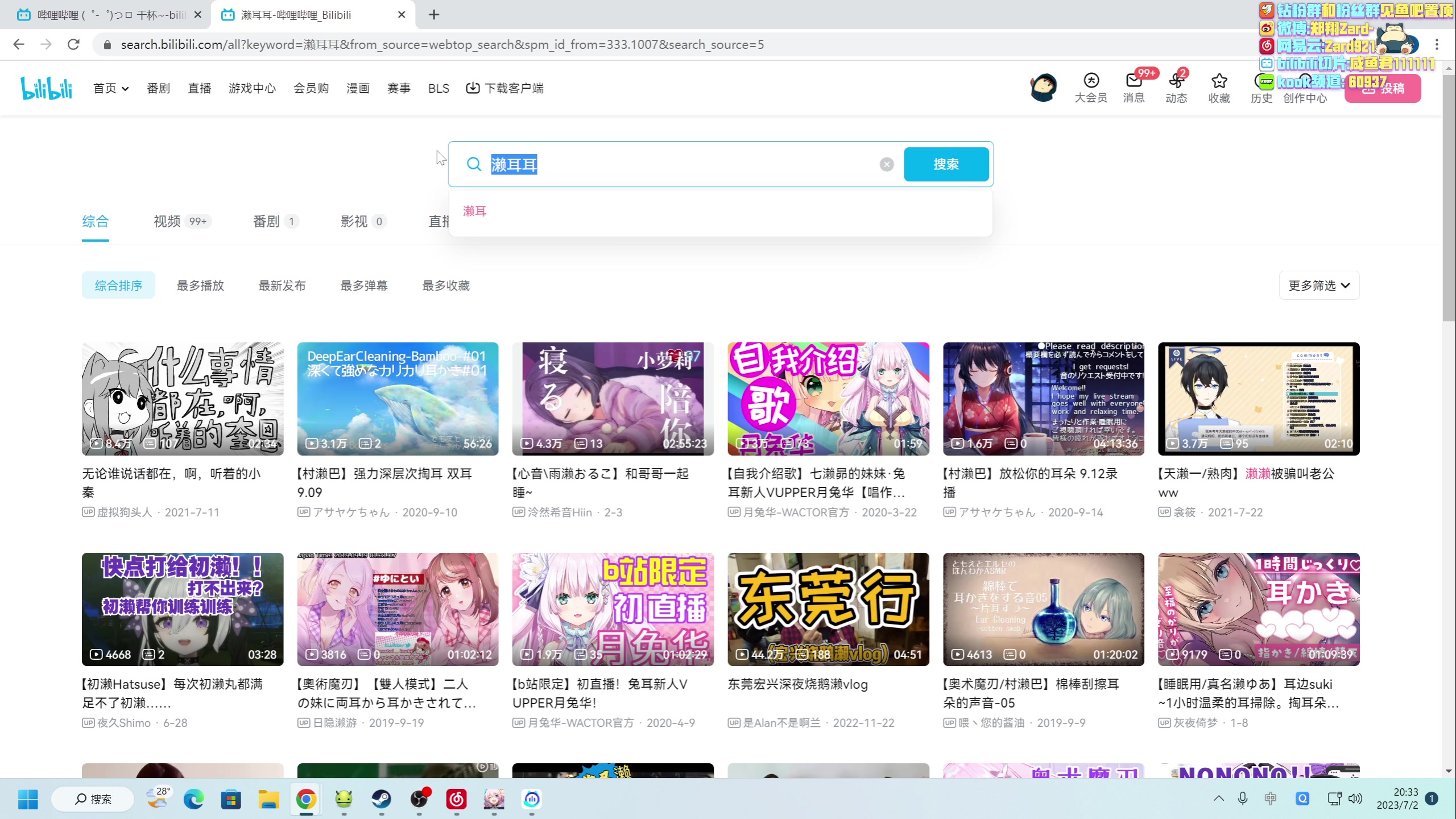The height and width of the screenshot is (819, 1456).
Task: Click the 下载客户端 download icon
Action: pos(472,88)
